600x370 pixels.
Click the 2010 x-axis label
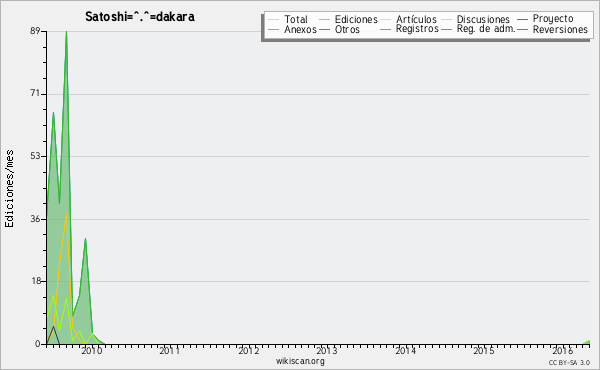pyautogui.click(x=92, y=350)
